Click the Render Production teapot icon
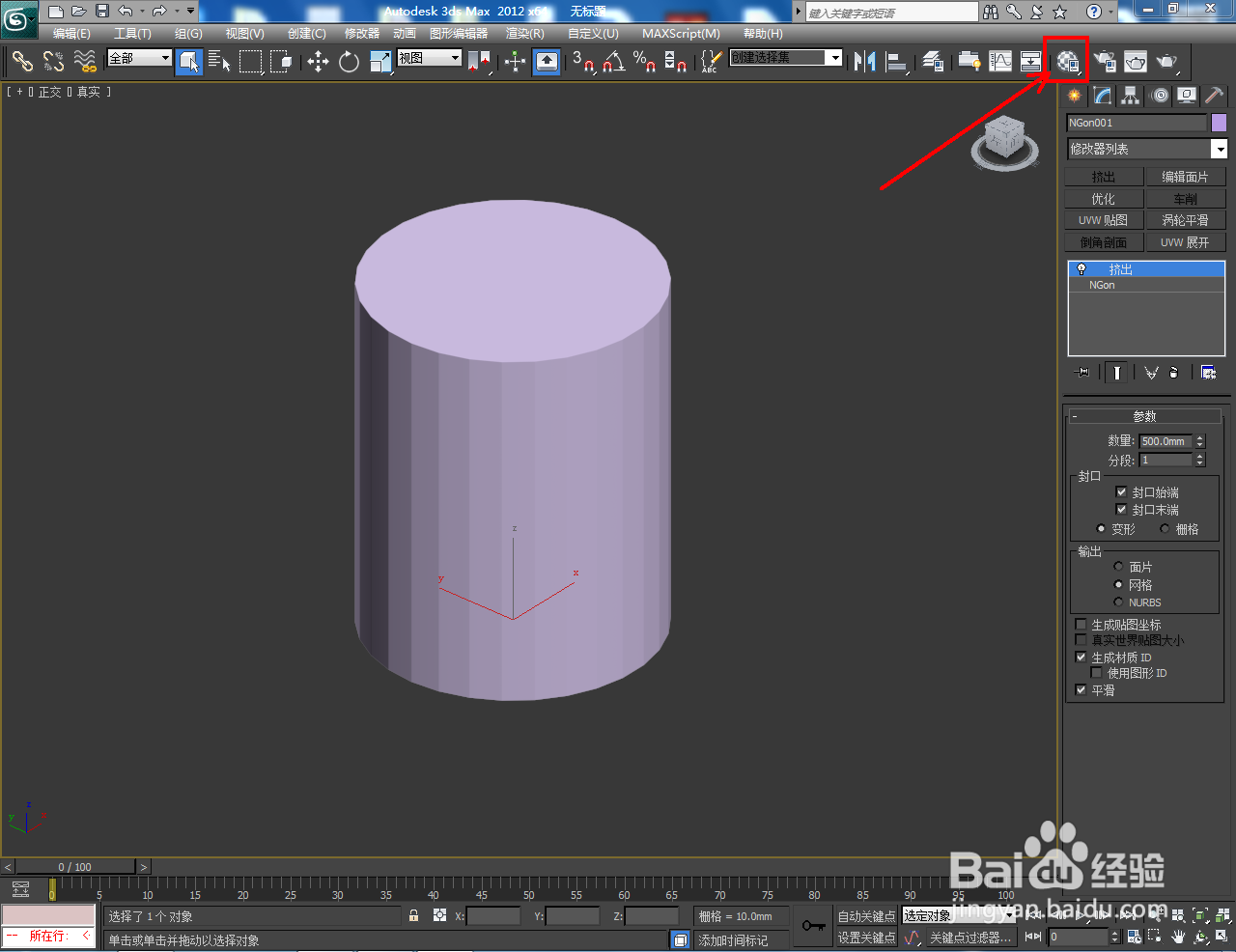The width and height of the screenshot is (1236, 952). (1167, 62)
